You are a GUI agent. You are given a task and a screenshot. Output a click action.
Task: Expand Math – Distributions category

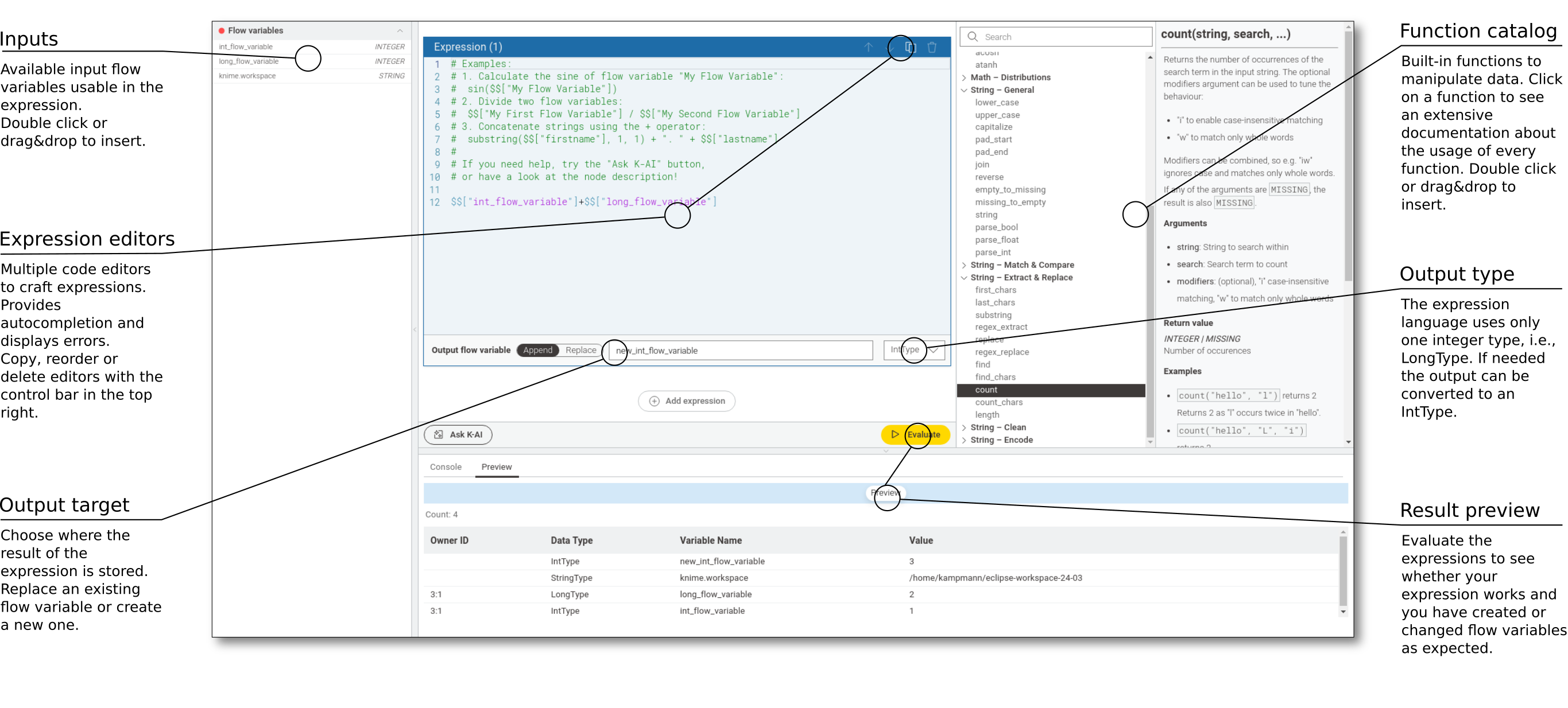click(964, 77)
